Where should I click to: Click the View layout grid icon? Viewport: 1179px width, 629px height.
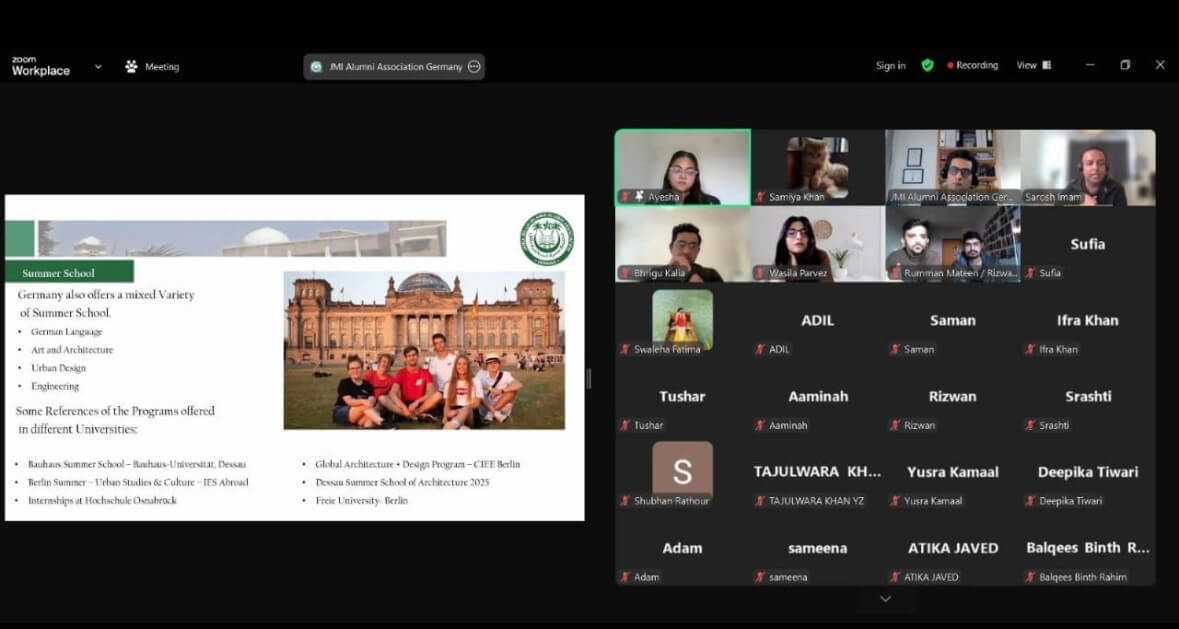pyautogui.click(x=1047, y=65)
